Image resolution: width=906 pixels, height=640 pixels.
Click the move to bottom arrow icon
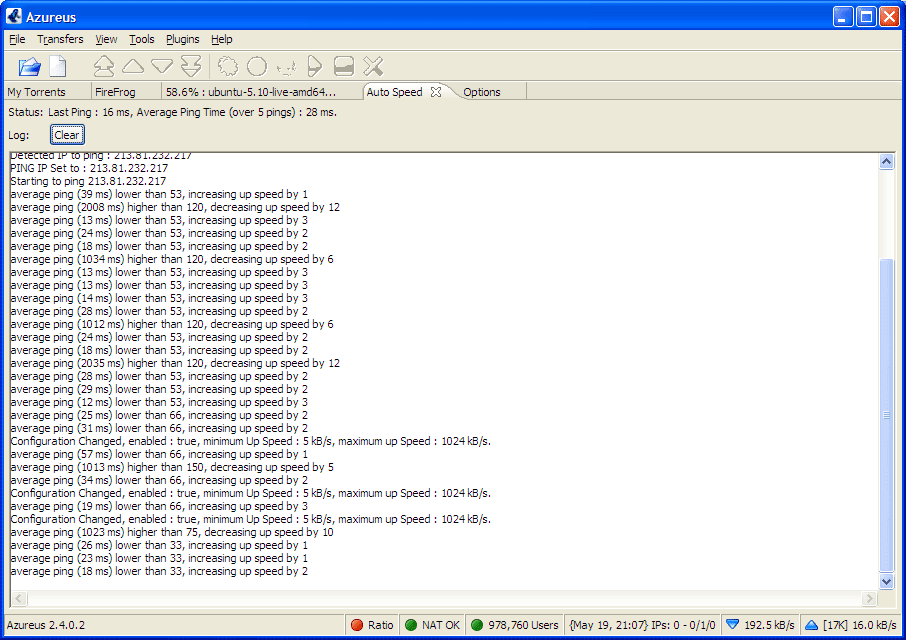[191, 66]
